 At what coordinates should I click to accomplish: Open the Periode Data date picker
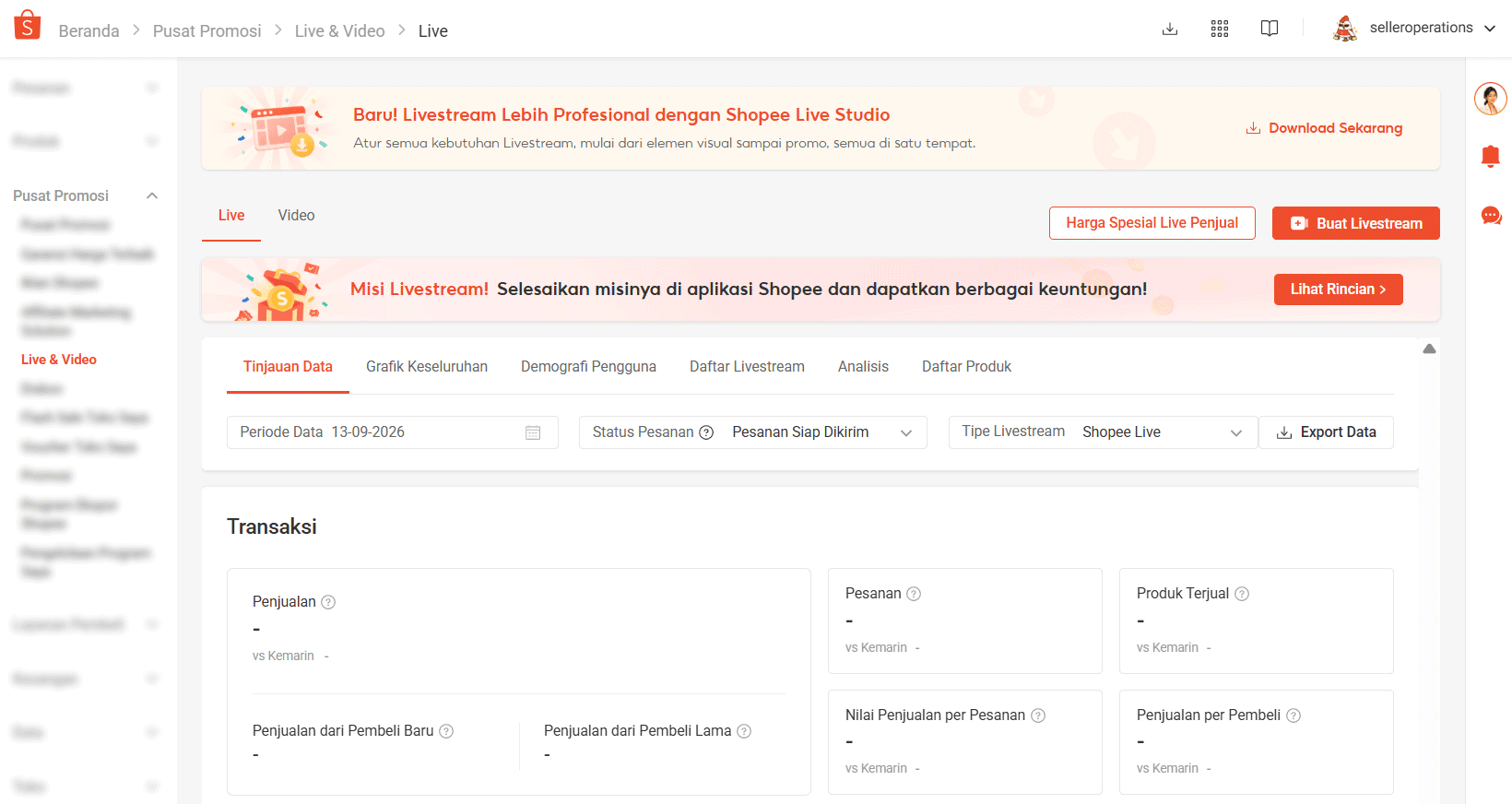[x=393, y=432]
